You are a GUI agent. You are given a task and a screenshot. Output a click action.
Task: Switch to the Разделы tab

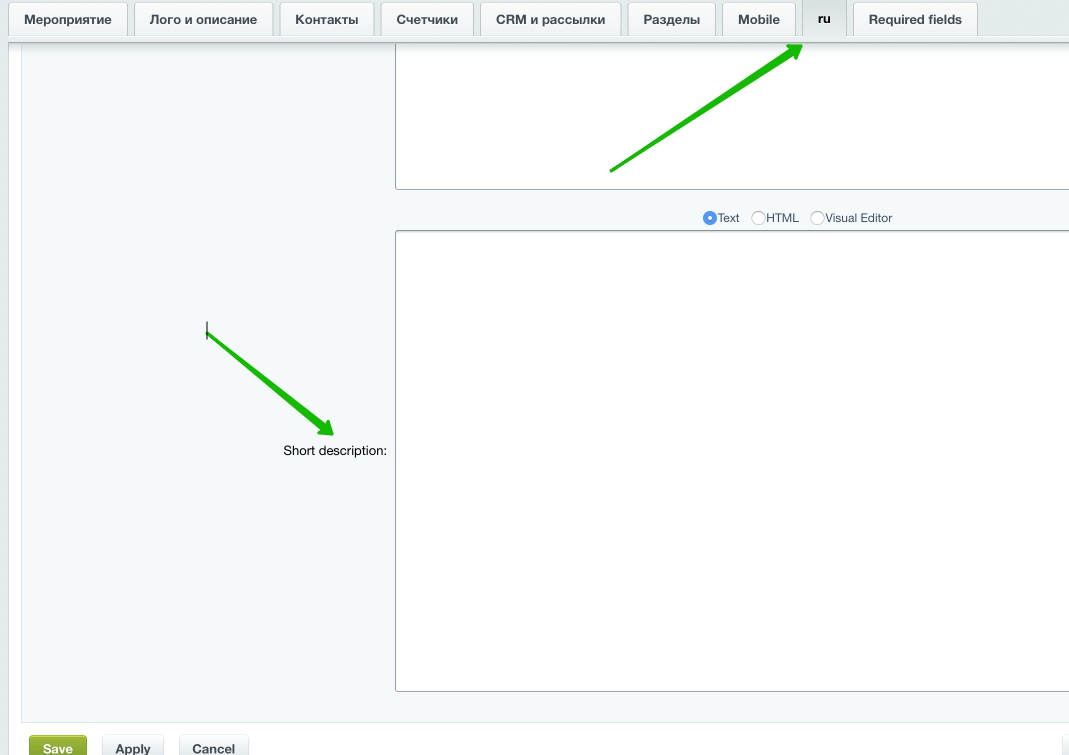point(671,19)
